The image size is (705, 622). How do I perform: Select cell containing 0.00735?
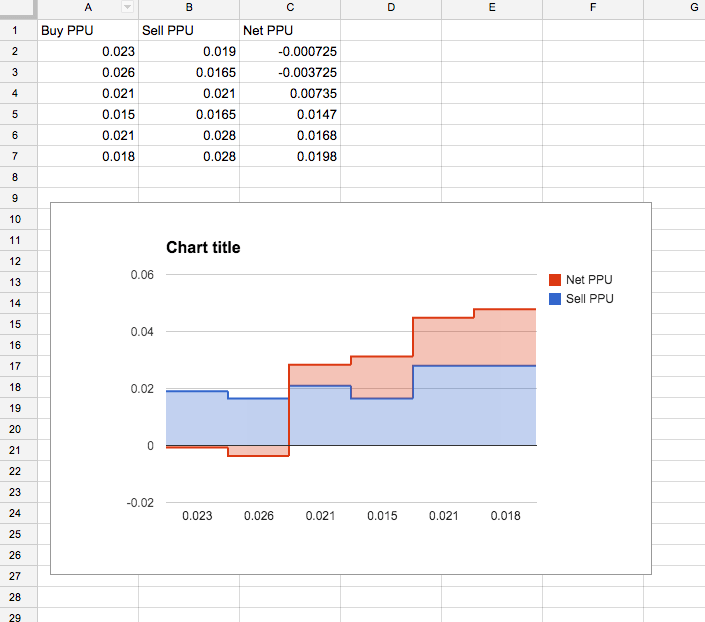click(290, 93)
